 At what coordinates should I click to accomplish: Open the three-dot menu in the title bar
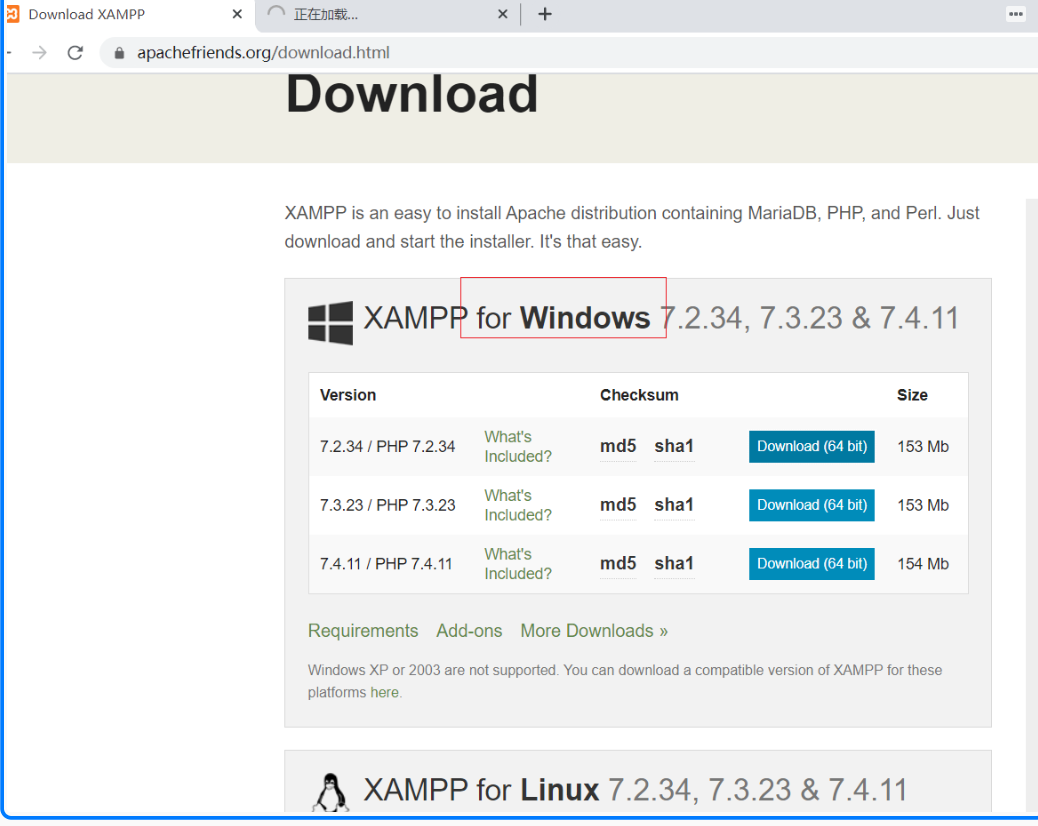point(1015,14)
